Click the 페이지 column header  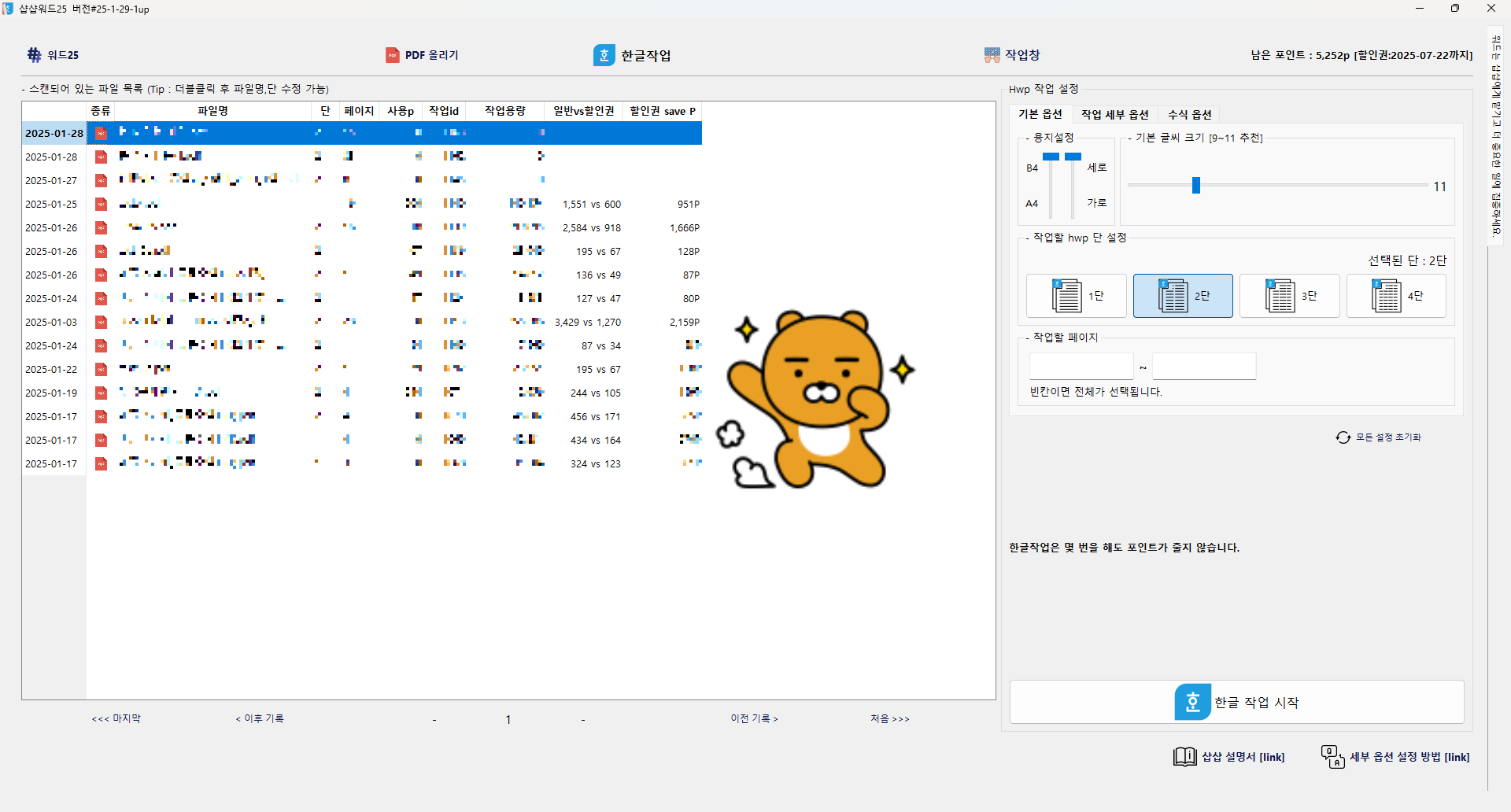[359, 111]
